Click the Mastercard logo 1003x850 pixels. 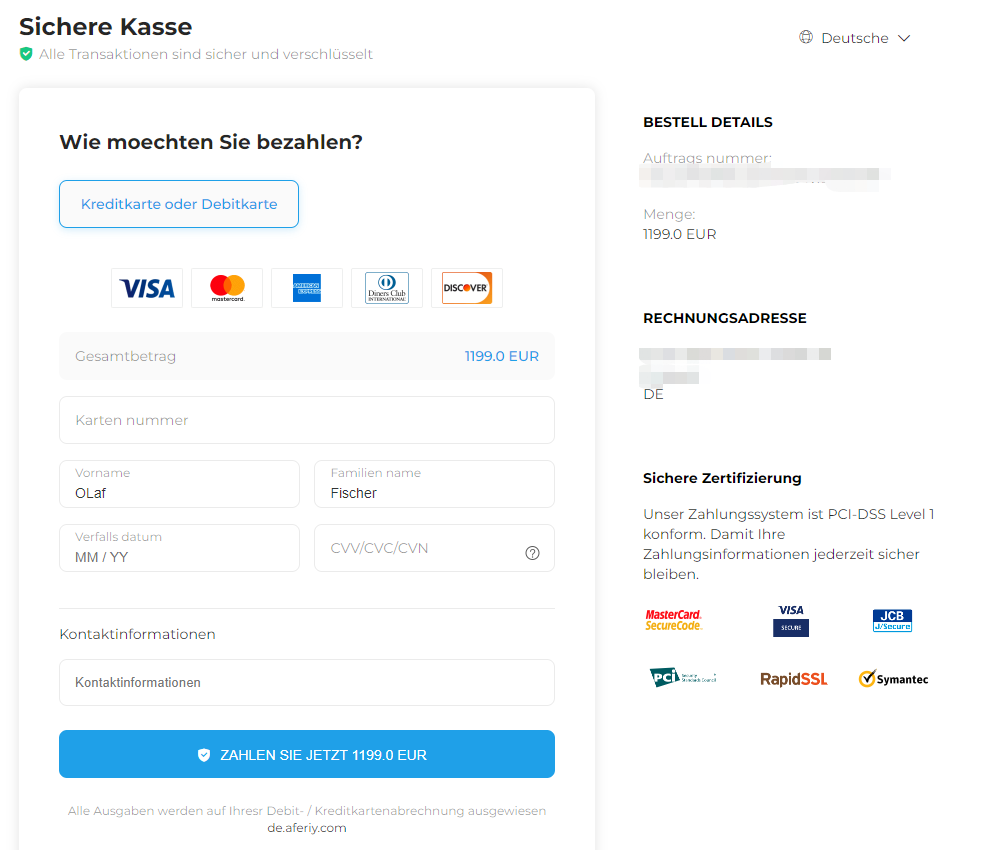click(227, 288)
